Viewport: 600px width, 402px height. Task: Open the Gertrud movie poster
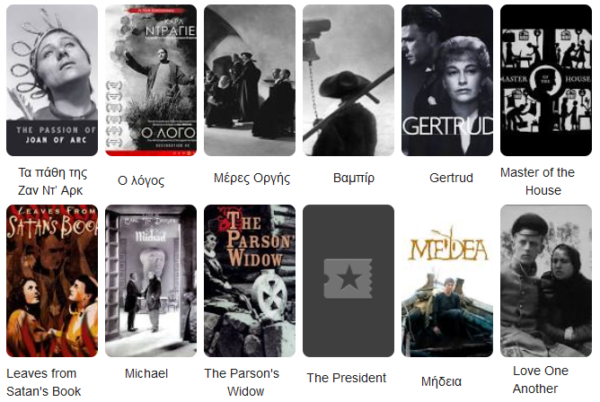point(447,80)
